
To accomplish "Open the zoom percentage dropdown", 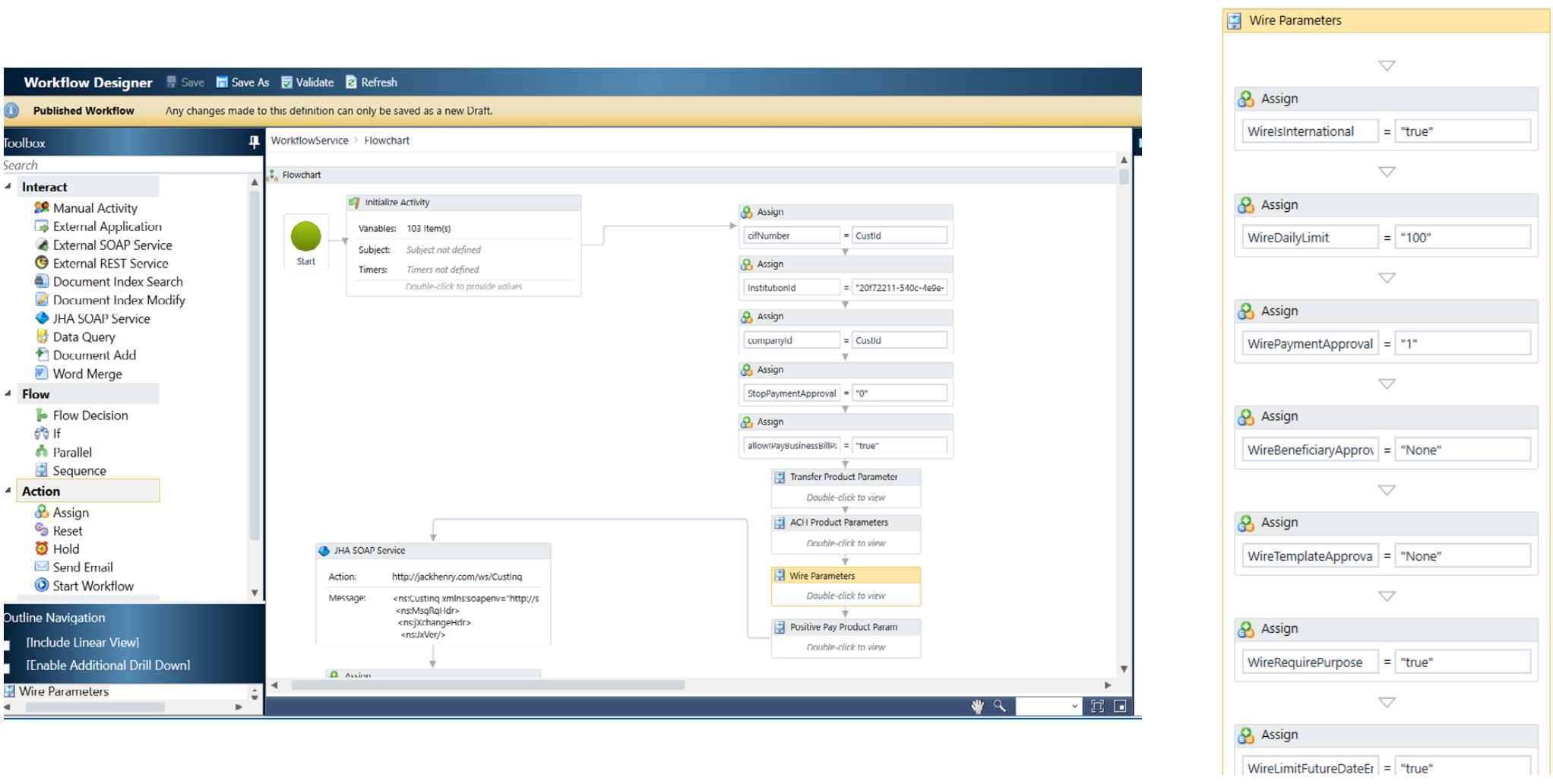I will [1074, 707].
